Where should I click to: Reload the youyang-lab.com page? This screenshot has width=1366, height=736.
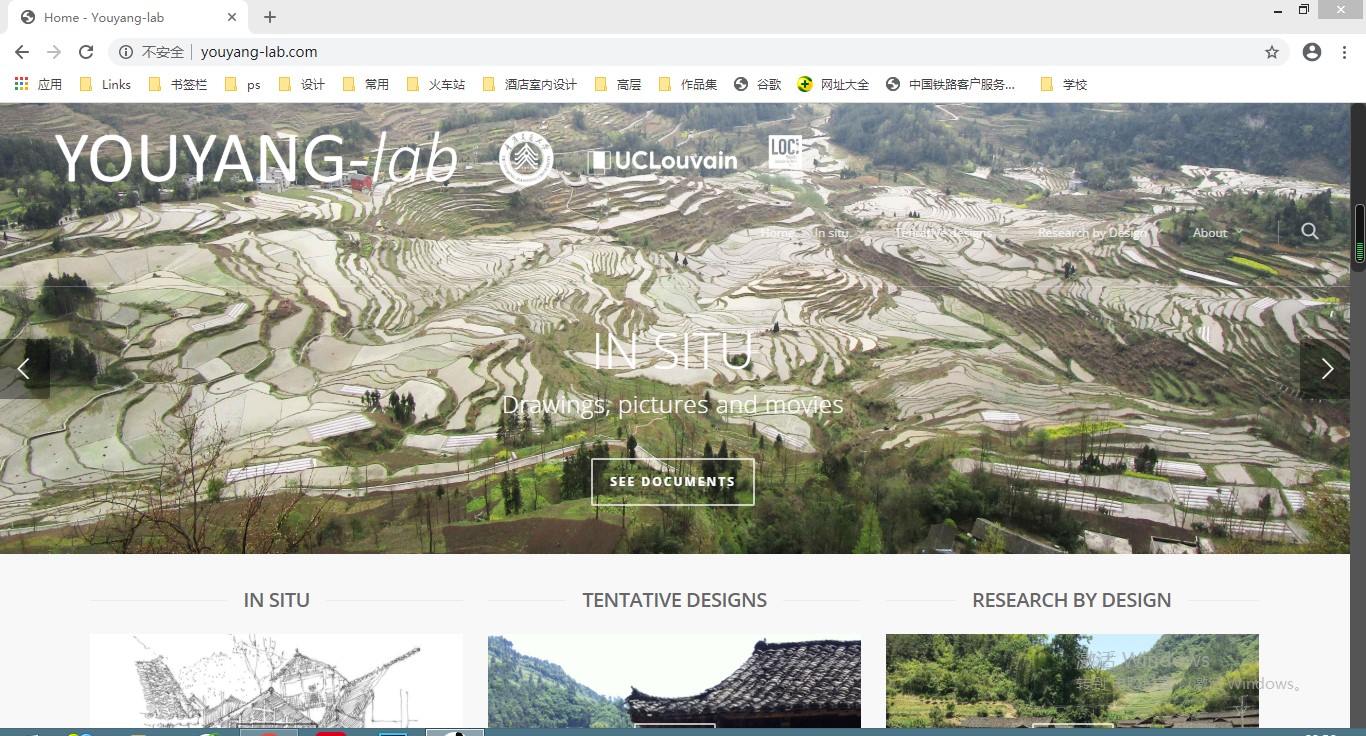(x=86, y=52)
